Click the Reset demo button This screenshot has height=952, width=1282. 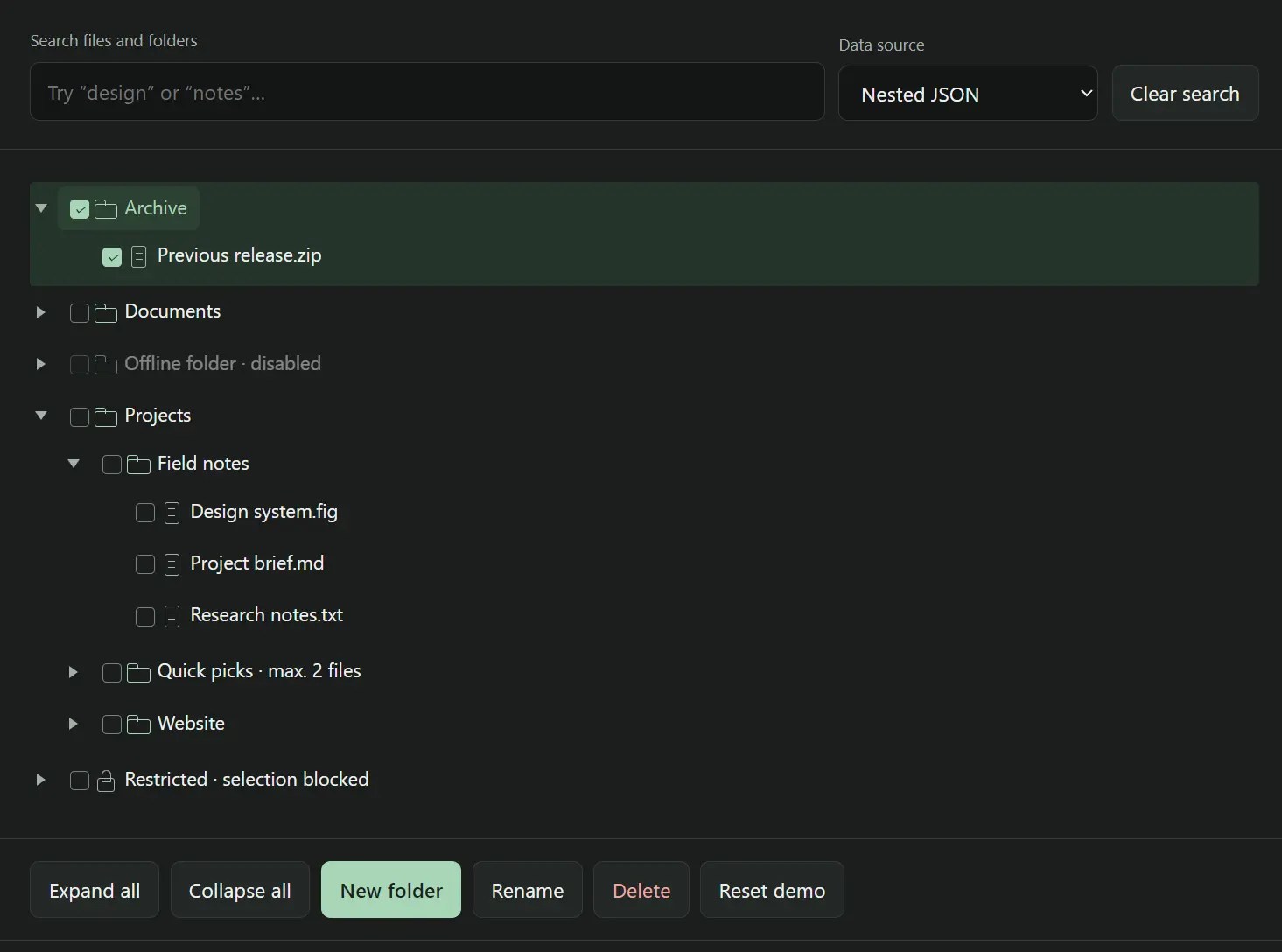coord(772,890)
